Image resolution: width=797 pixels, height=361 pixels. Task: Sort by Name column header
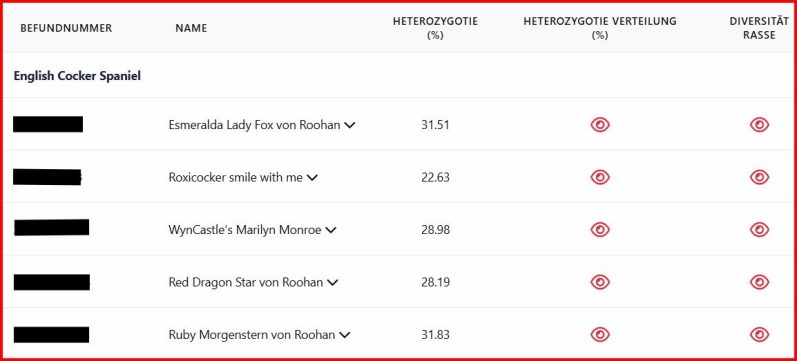pyautogui.click(x=191, y=28)
